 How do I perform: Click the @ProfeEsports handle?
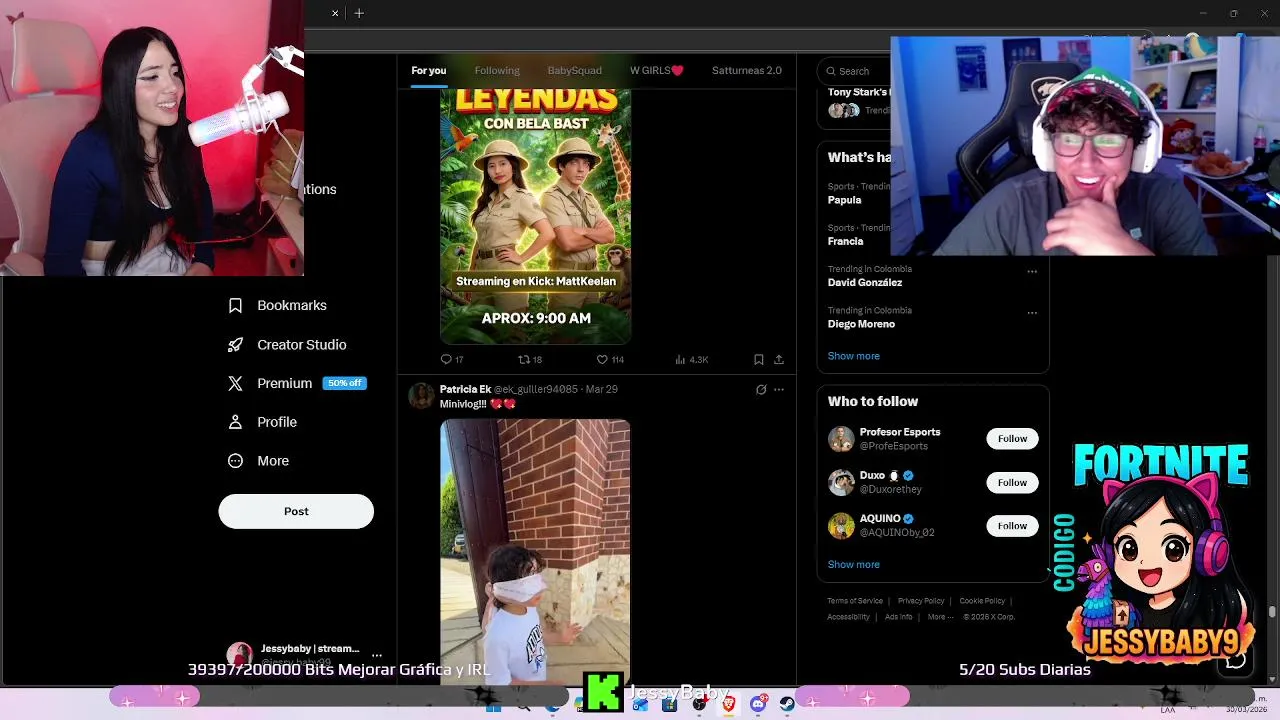click(x=894, y=446)
